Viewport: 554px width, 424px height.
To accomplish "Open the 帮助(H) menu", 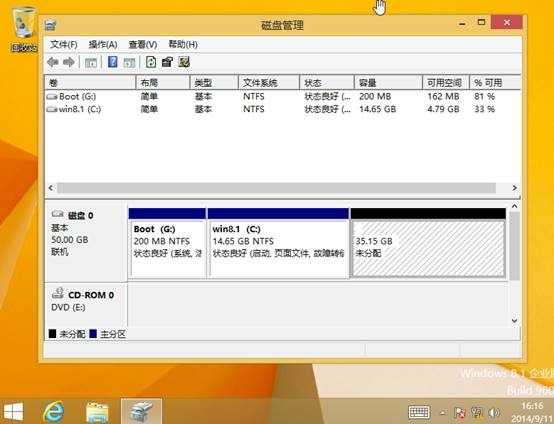I will (x=183, y=45).
